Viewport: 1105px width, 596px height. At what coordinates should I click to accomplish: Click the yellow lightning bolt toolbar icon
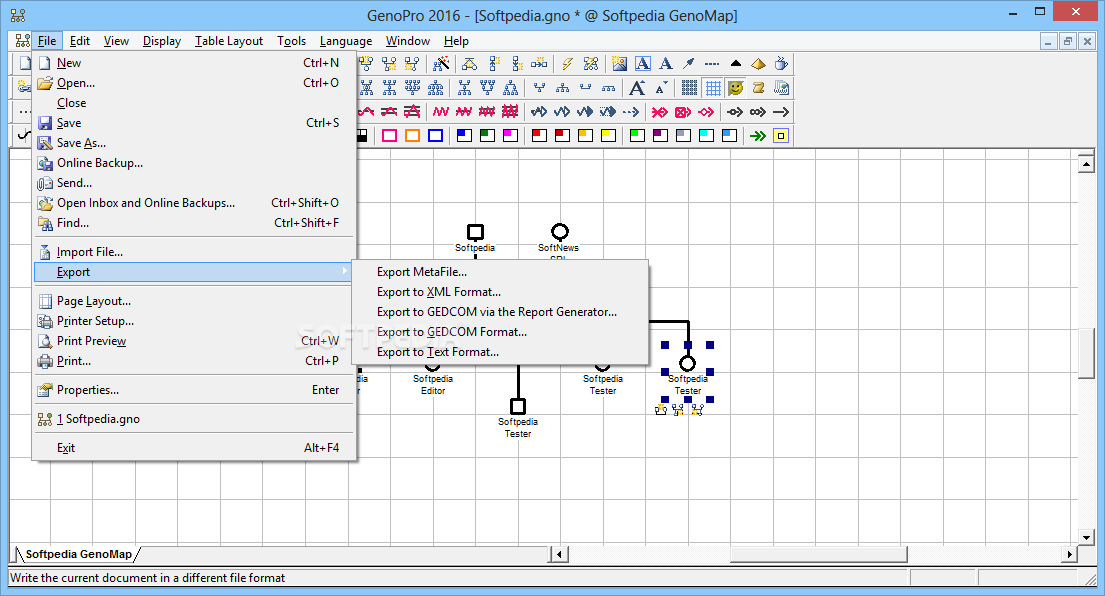point(567,63)
